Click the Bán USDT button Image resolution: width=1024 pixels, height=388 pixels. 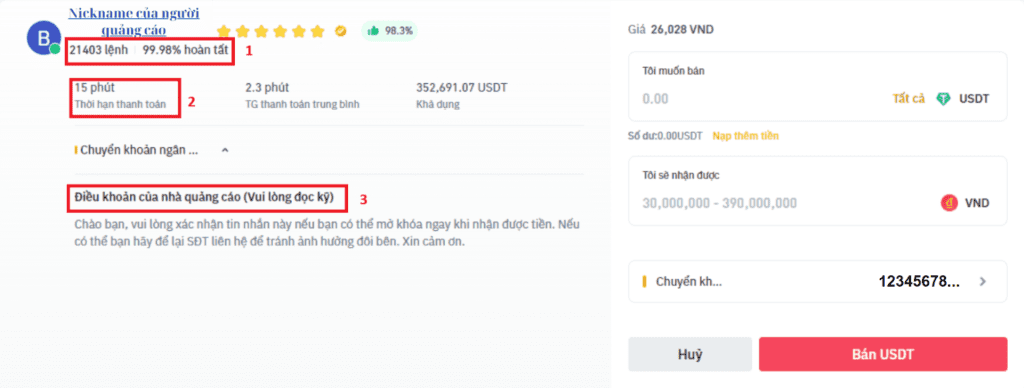pos(883,355)
